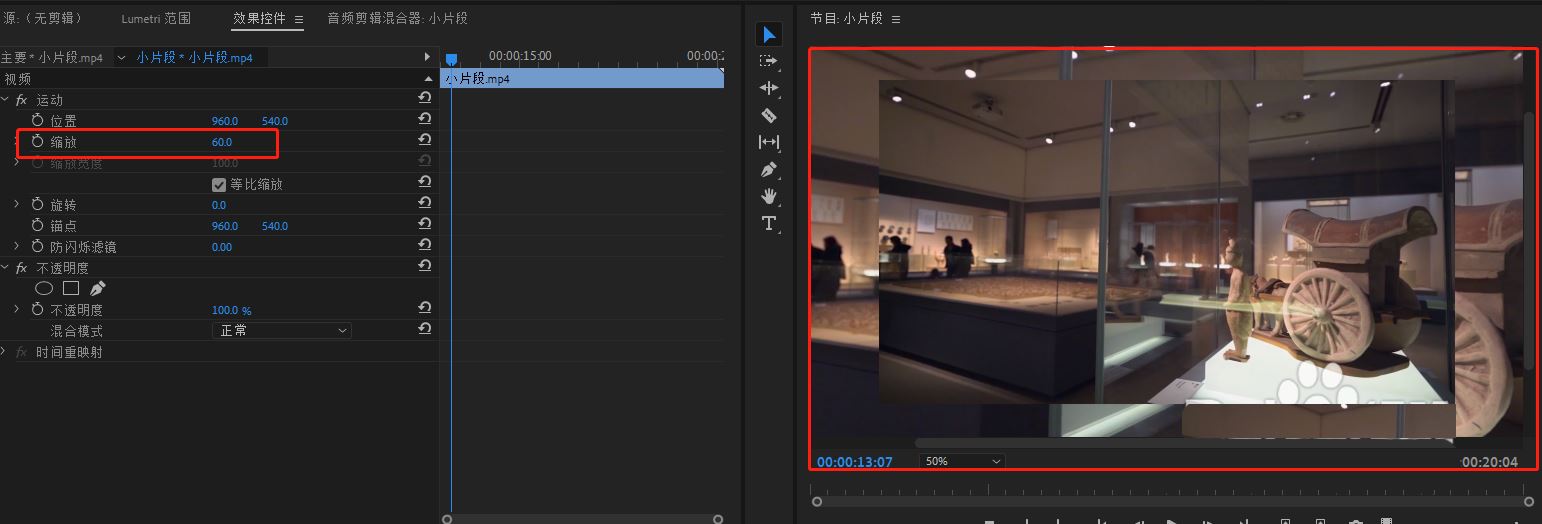Screen dimensions: 1542x524
Task: Toggle animation stopwatch for 不透明度
Action: point(38,309)
